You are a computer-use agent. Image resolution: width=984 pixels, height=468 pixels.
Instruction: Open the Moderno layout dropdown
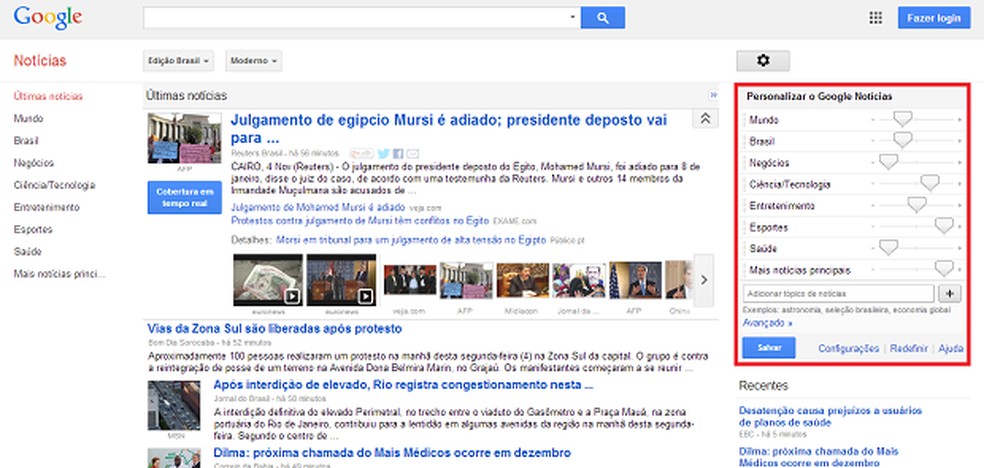pyautogui.click(x=254, y=61)
